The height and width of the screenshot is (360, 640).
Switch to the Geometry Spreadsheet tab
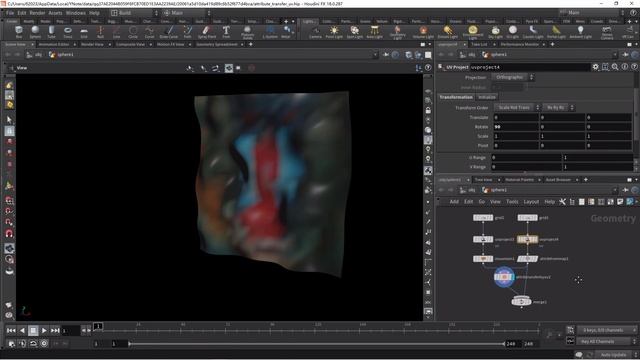click(x=216, y=44)
